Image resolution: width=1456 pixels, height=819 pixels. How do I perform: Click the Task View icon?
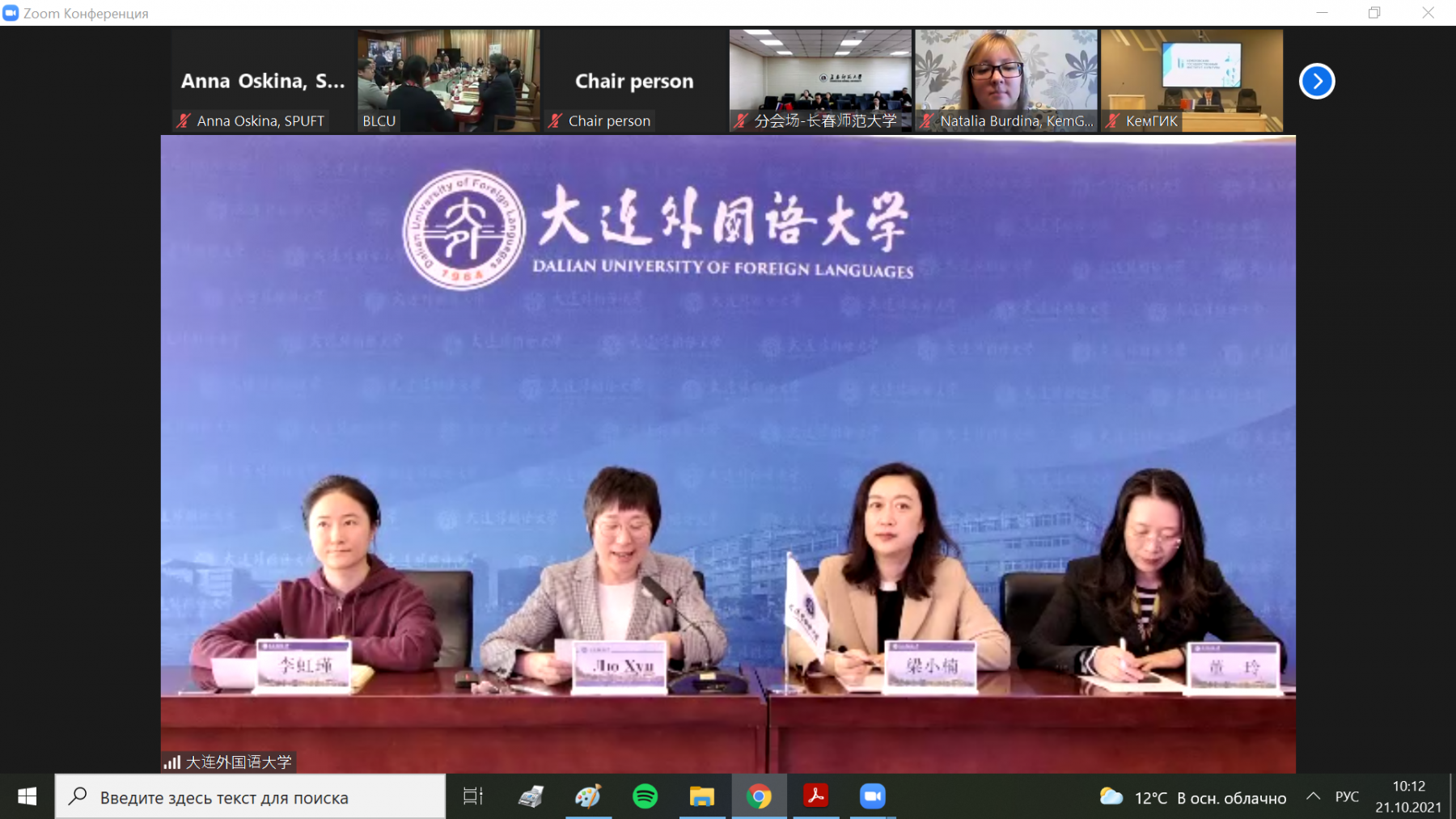click(x=473, y=796)
